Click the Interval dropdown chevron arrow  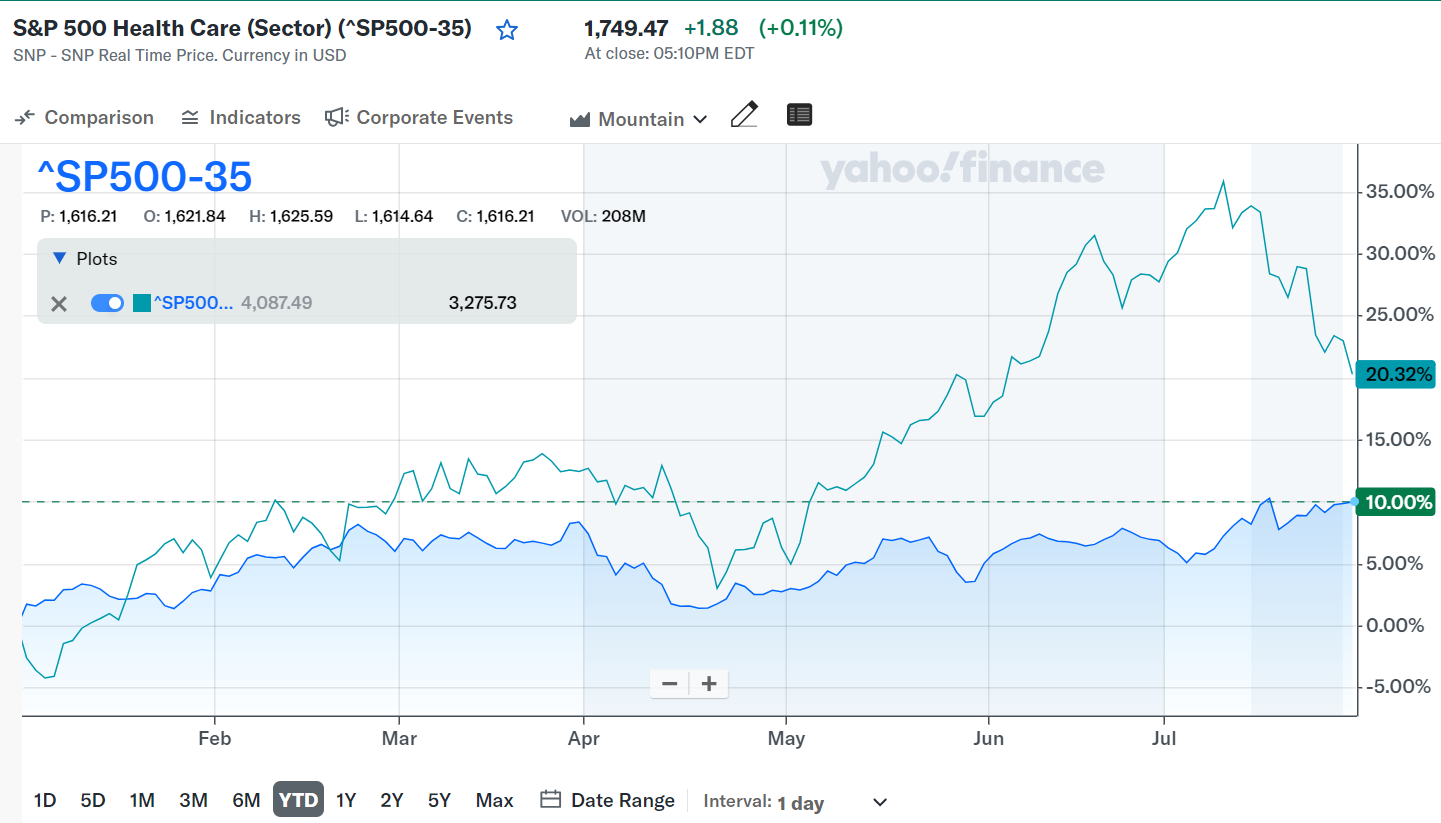tap(880, 802)
